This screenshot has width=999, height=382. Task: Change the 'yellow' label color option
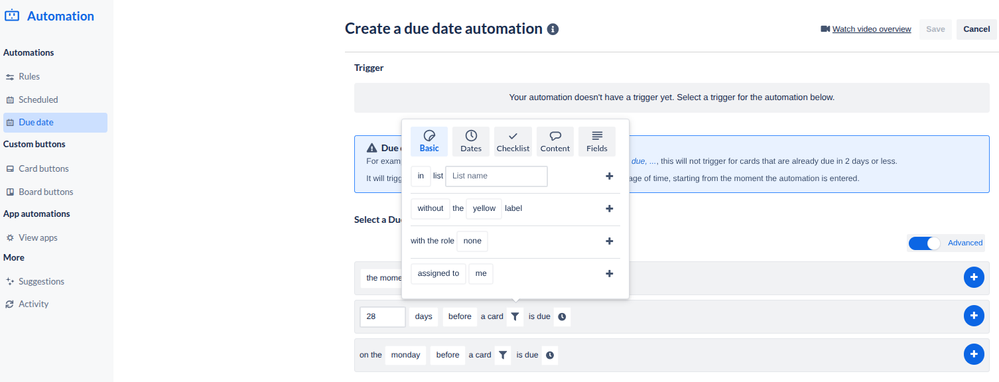[x=484, y=209]
